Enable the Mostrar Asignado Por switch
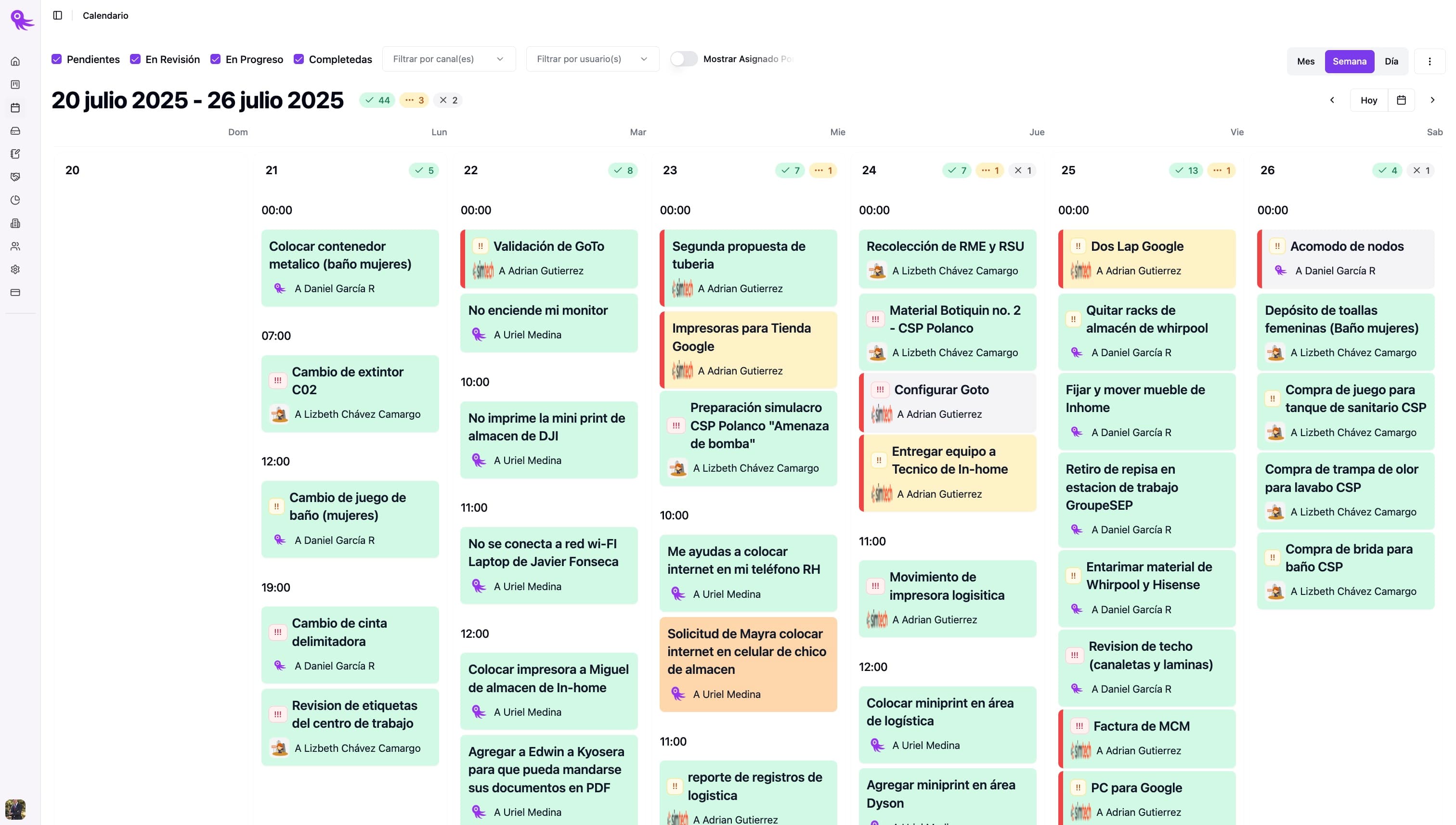This screenshot has height=825, width=1456. point(684,59)
